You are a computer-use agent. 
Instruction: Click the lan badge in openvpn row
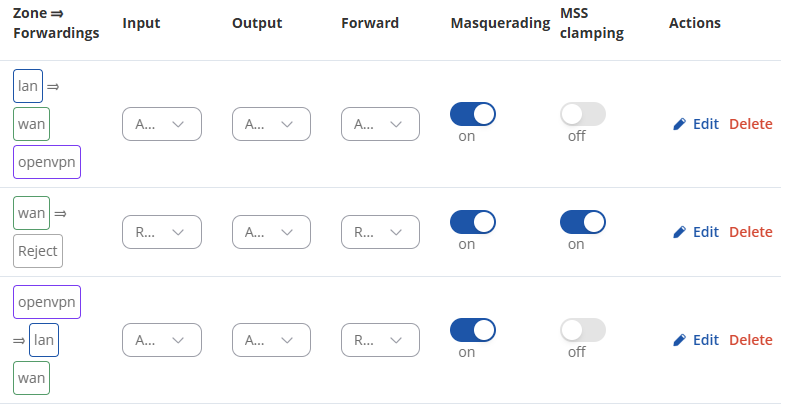[43, 340]
